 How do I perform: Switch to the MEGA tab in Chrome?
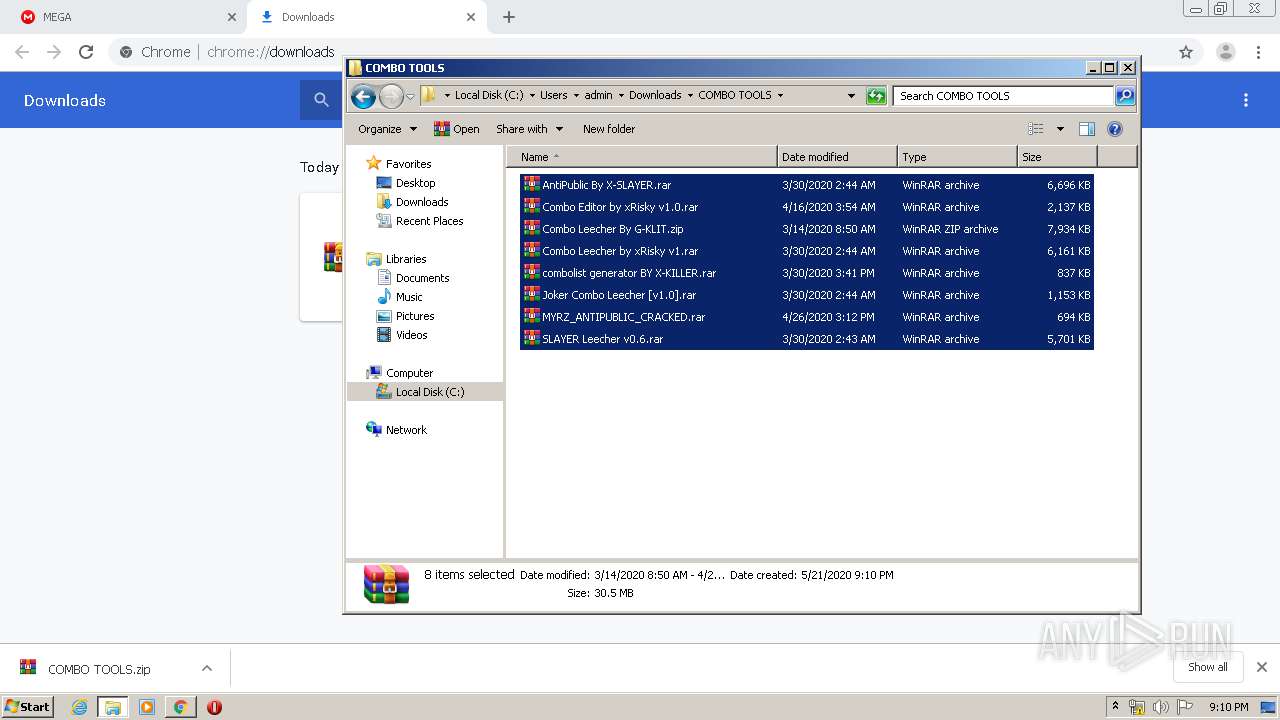pos(123,17)
